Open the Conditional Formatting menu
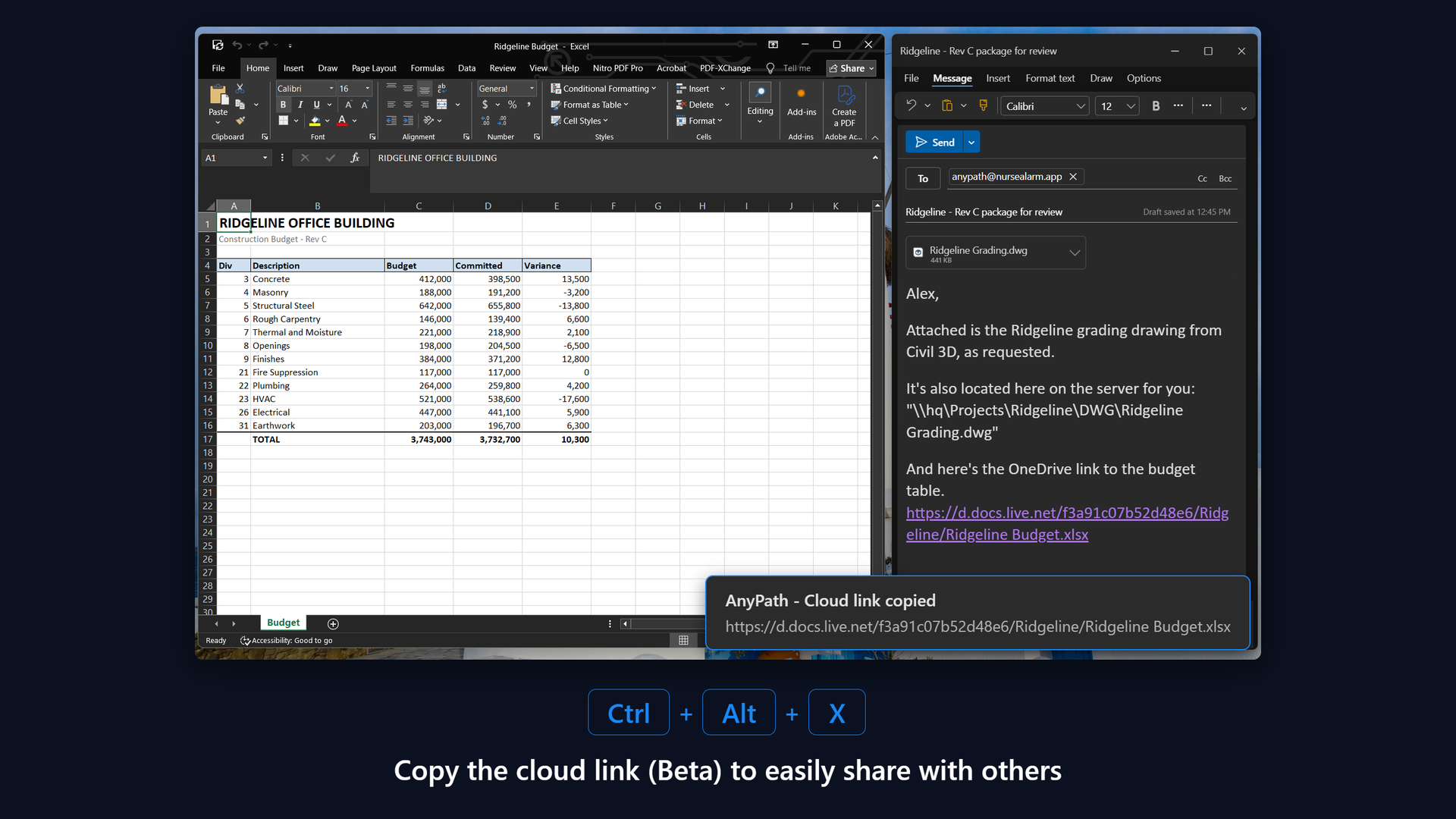The image size is (1456, 819). (x=604, y=89)
